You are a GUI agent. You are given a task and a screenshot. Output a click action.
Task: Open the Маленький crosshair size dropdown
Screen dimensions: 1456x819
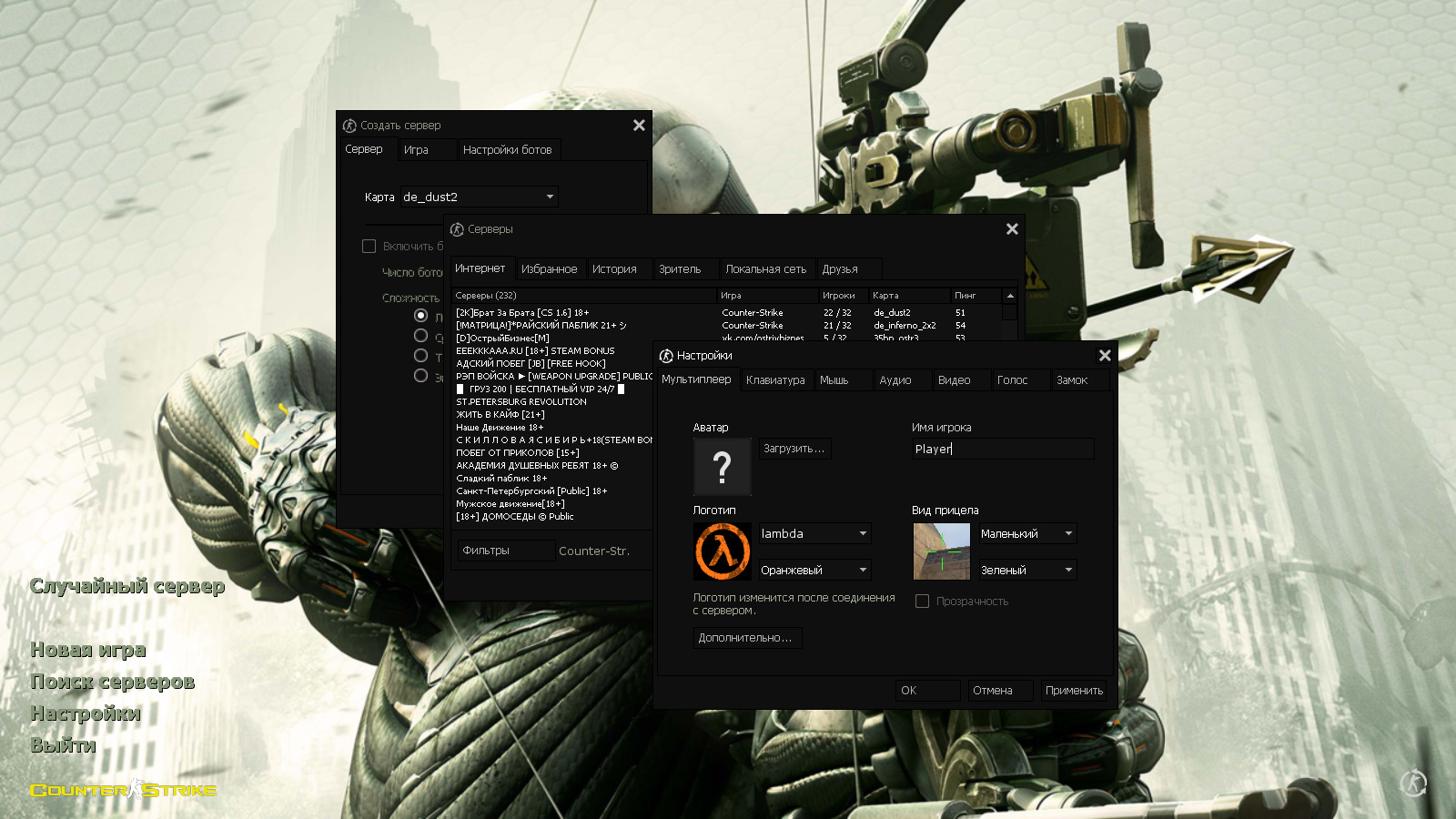tap(1027, 534)
